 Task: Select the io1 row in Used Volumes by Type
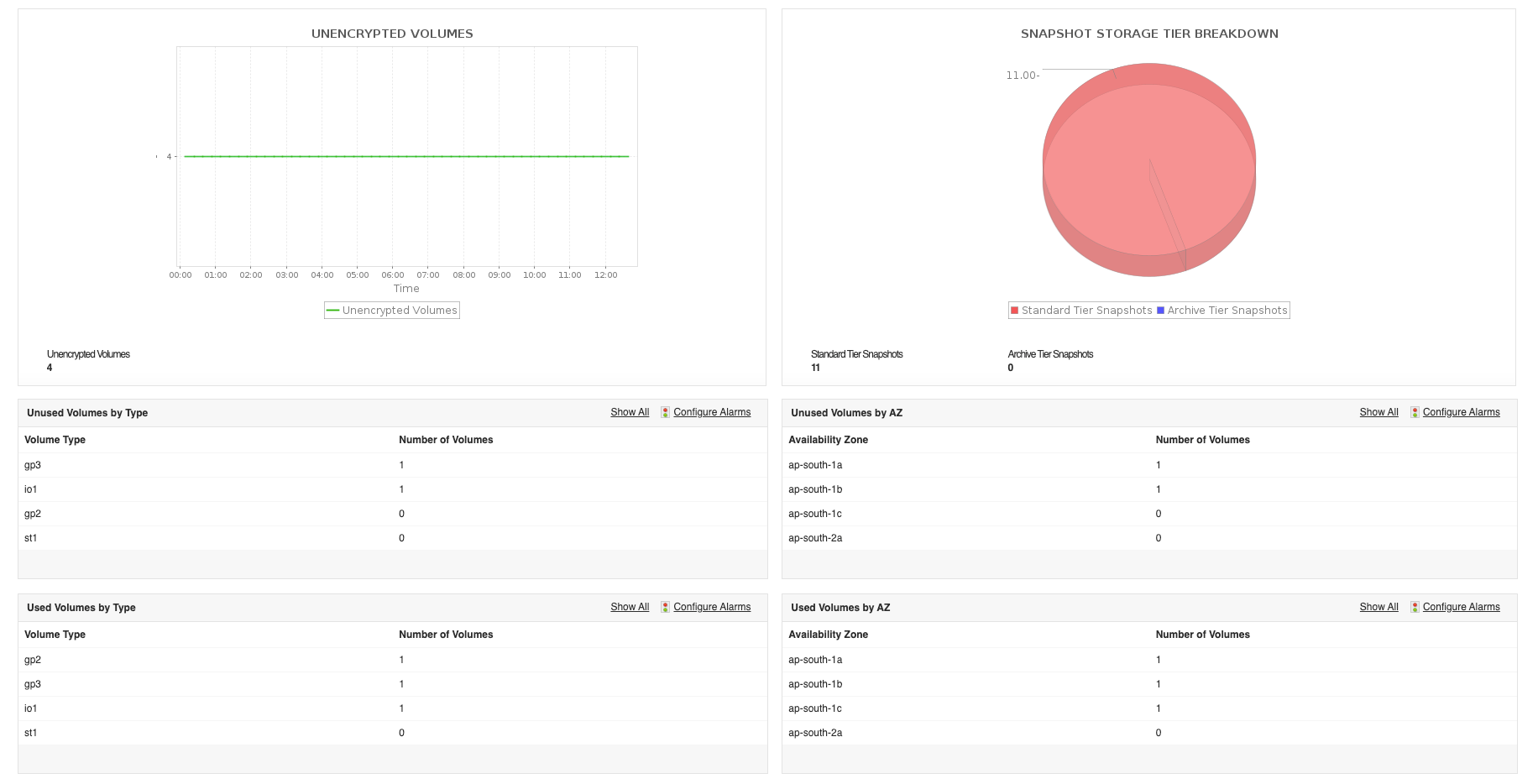pos(393,708)
